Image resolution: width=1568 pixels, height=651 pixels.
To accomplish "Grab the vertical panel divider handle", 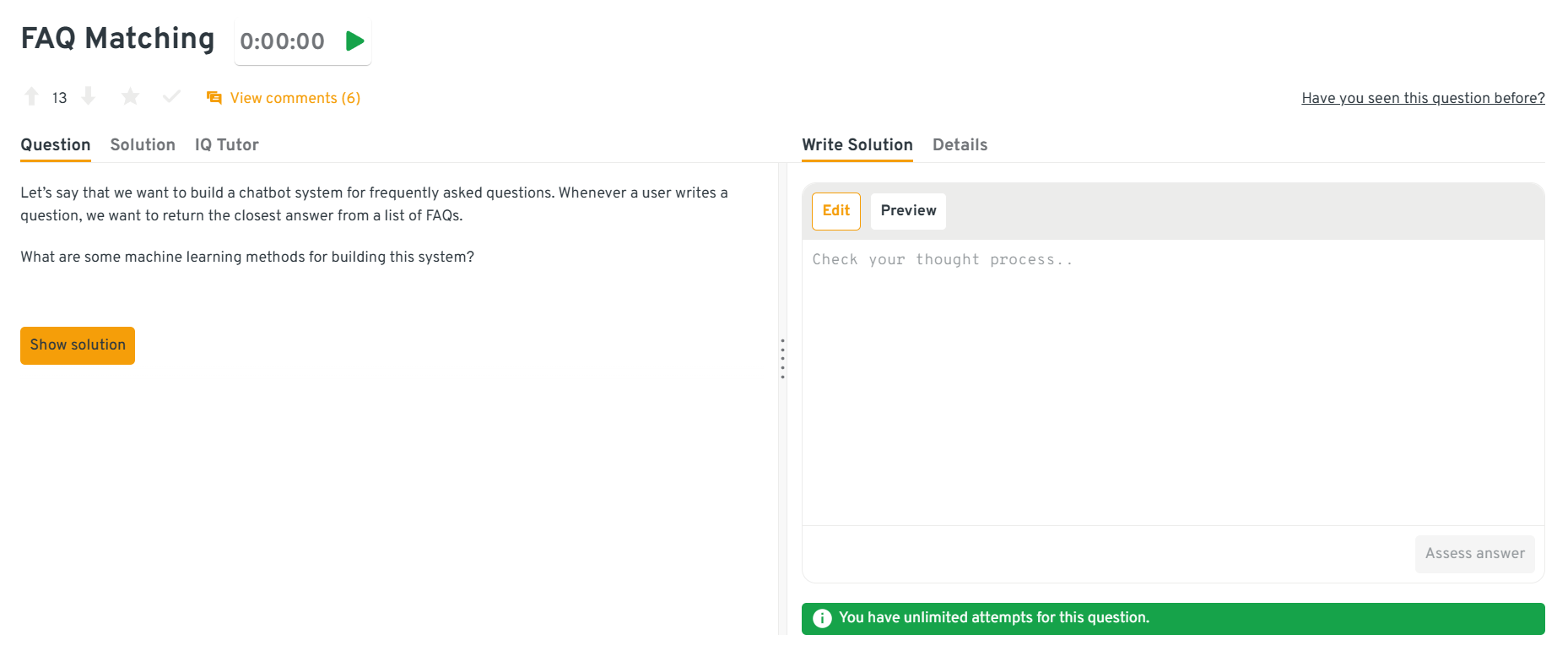I will [x=782, y=359].
